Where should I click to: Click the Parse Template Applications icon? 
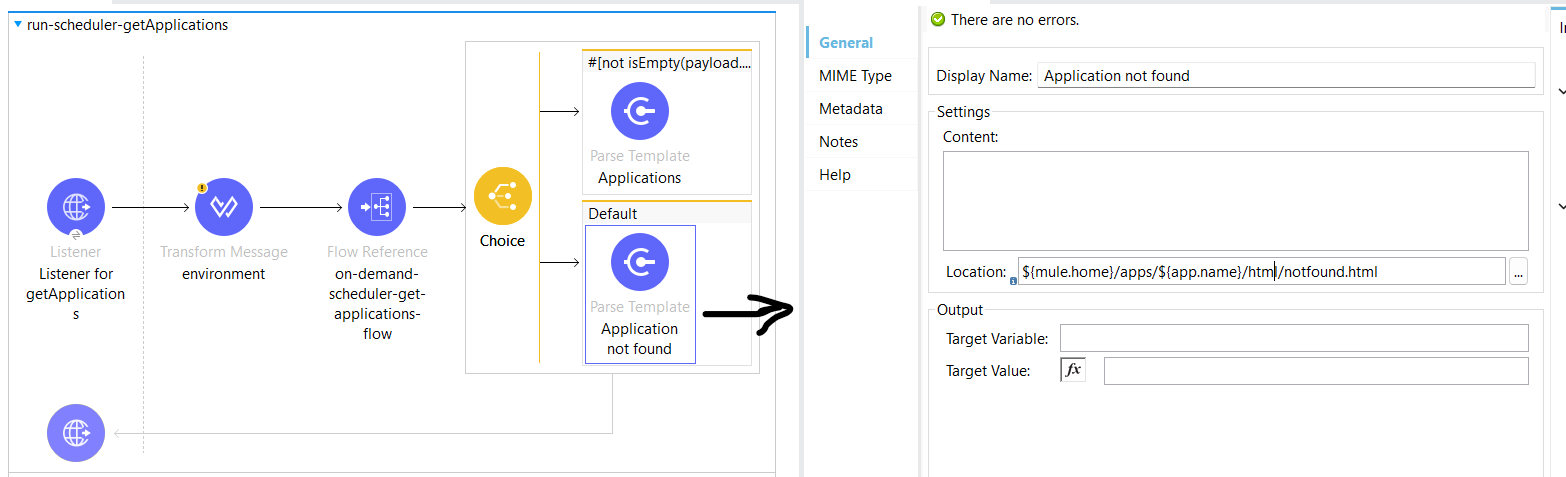(x=639, y=111)
